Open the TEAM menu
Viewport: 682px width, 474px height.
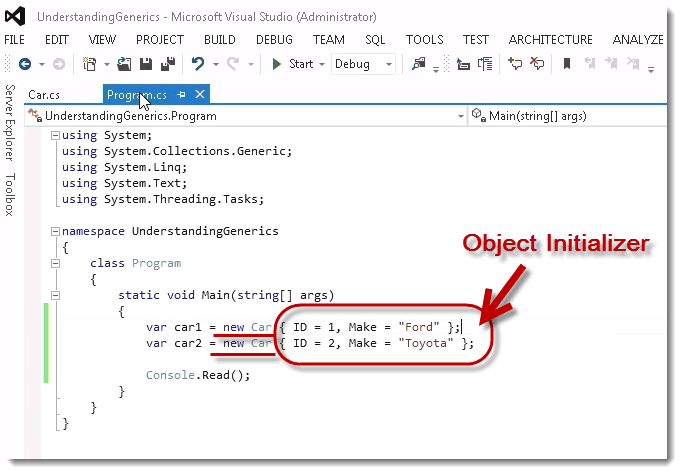pos(328,40)
